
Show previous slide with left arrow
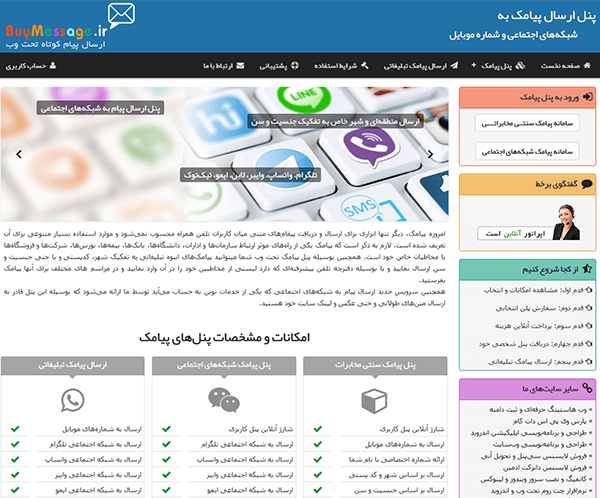click(x=19, y=154)
